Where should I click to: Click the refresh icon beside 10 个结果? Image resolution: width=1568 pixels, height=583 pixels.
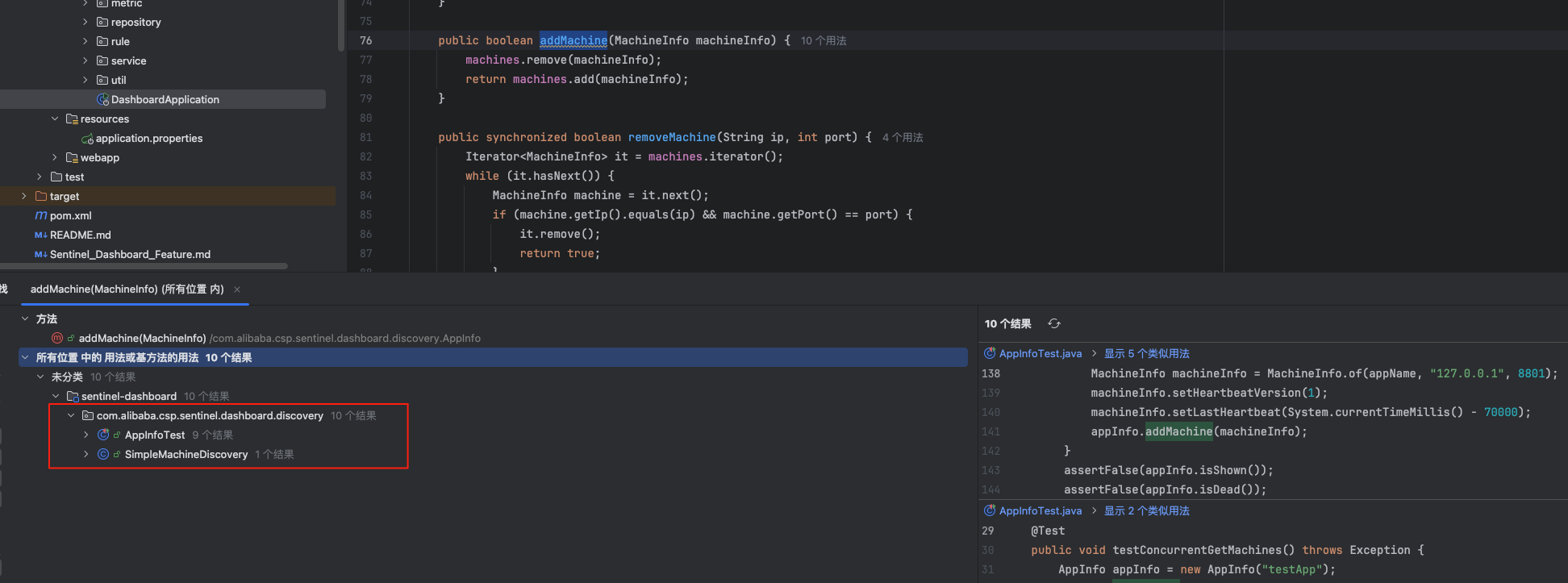click(1053, 323)
